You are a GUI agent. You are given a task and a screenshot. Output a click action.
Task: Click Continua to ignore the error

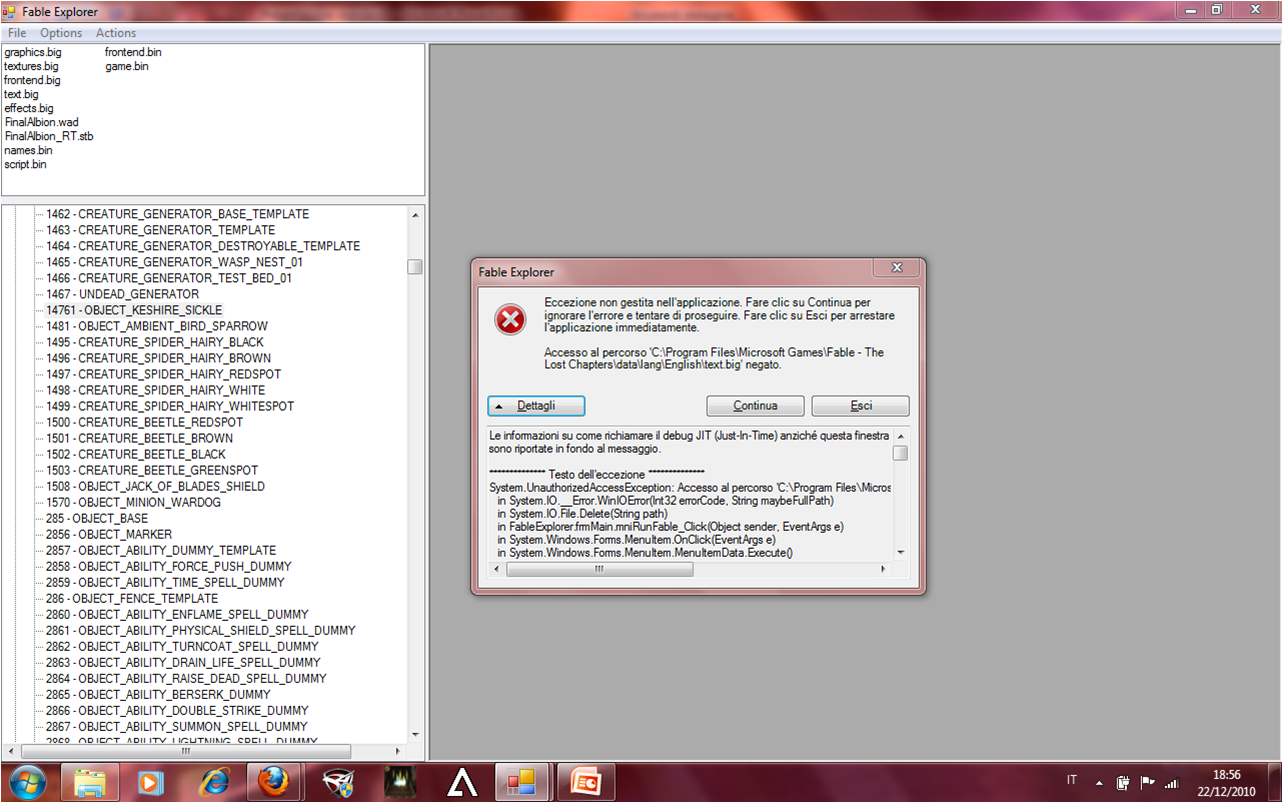pos(755,406)
